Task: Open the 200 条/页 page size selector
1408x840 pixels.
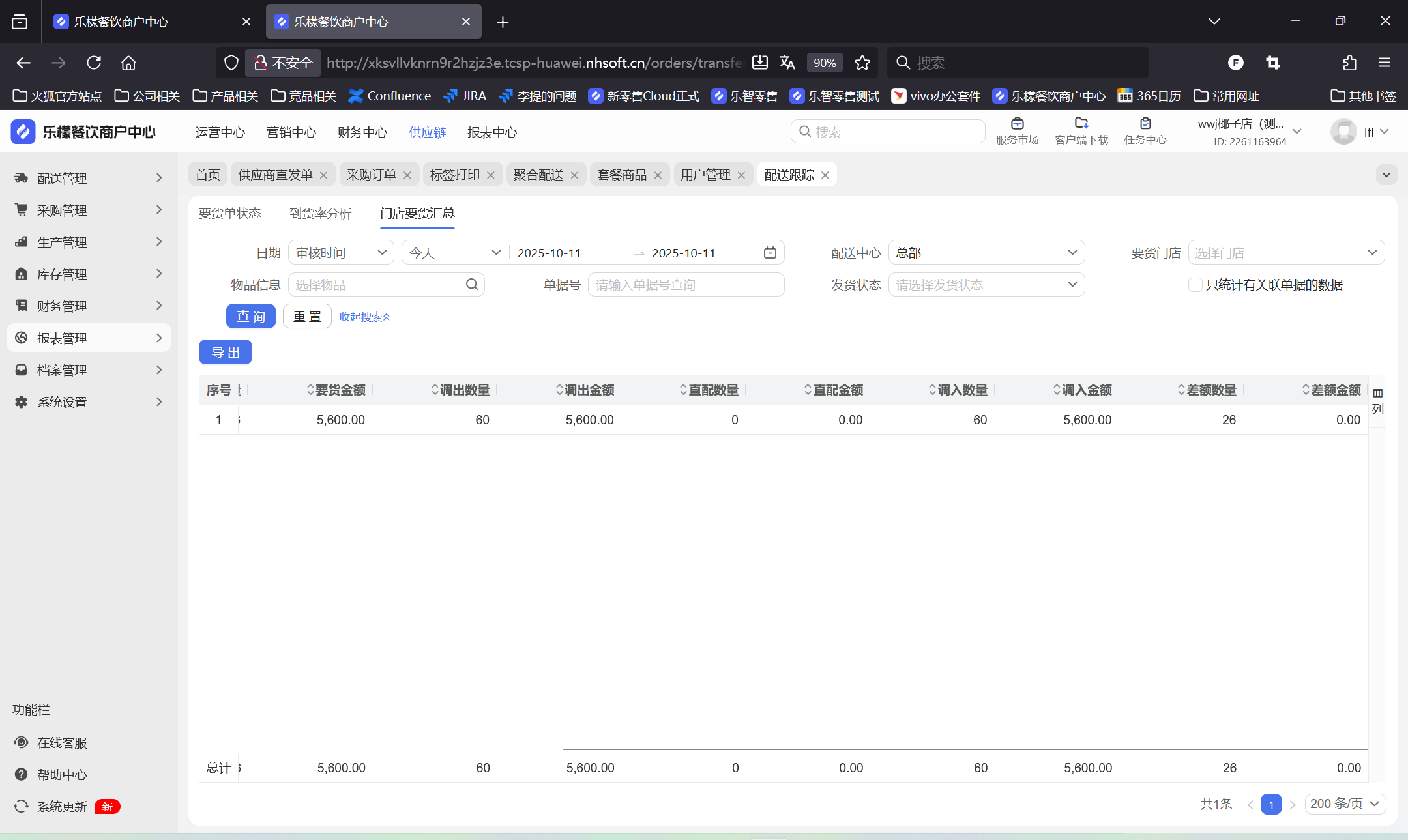Action: (1345, 804)
